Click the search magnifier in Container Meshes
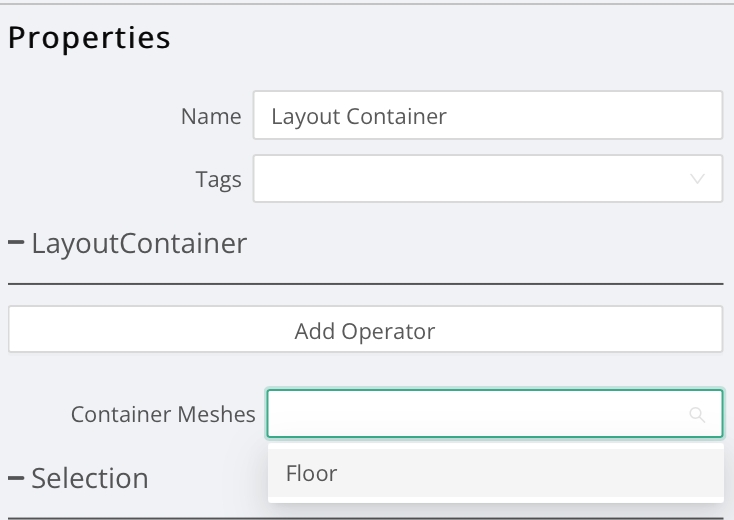The height and width of the screenshot is (520, 734). 699,414
